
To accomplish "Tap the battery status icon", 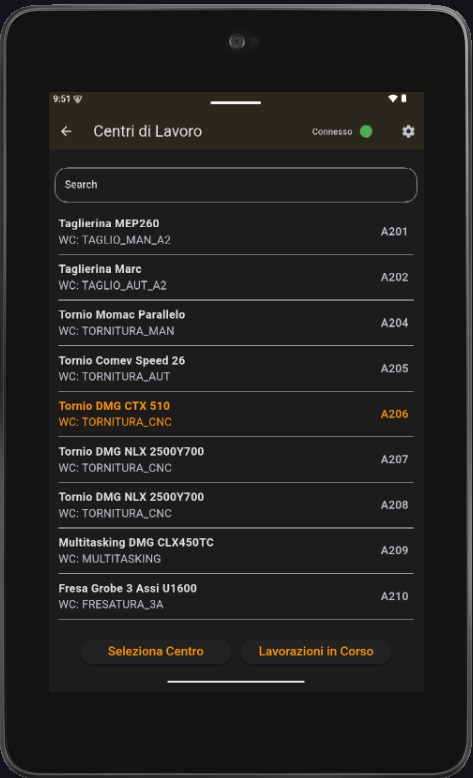I will pyautogui.click(x=404, y=99).
